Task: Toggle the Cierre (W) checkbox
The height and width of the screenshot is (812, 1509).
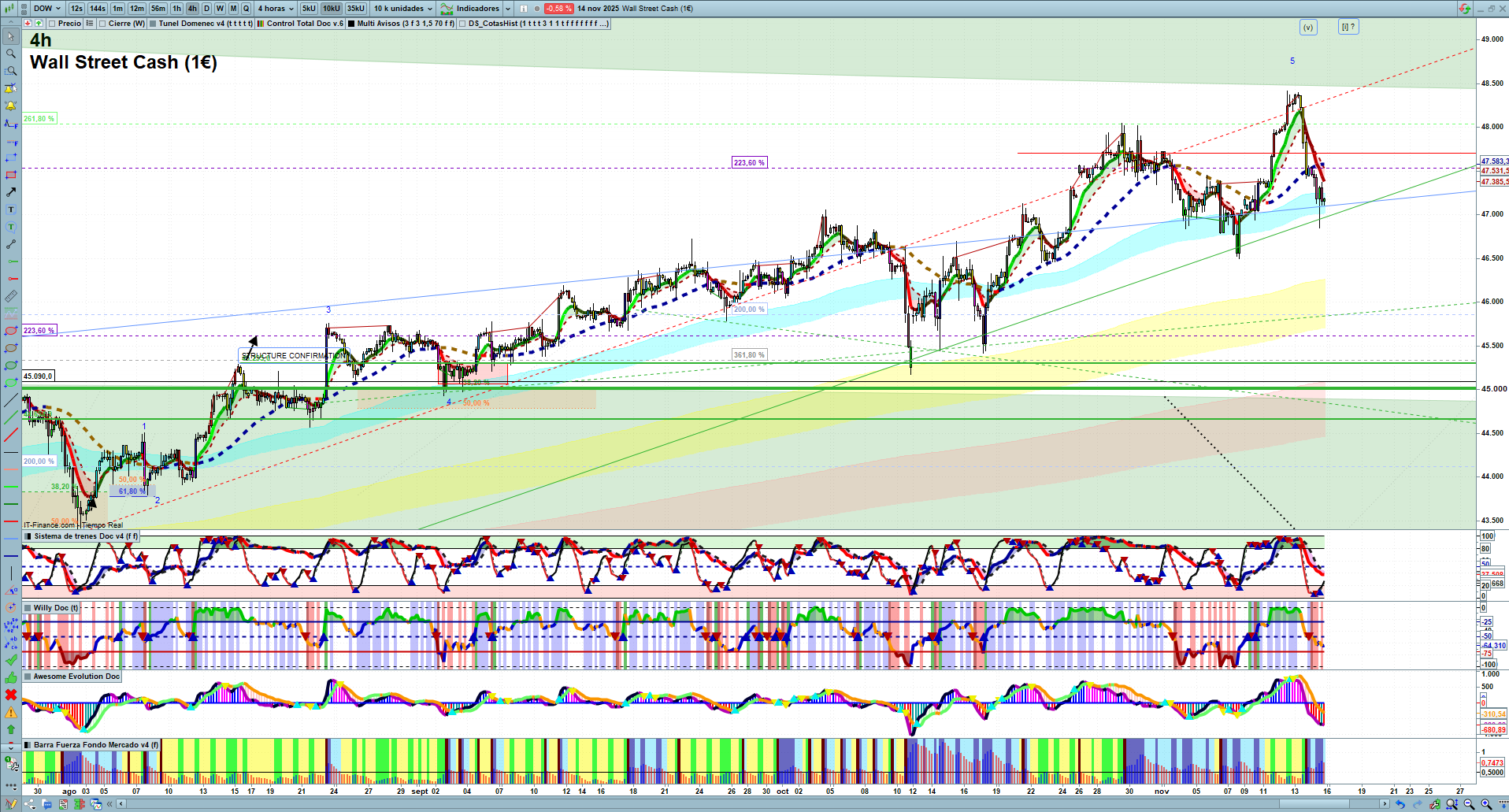Action: pyautogui.click(x=102, y=24)
